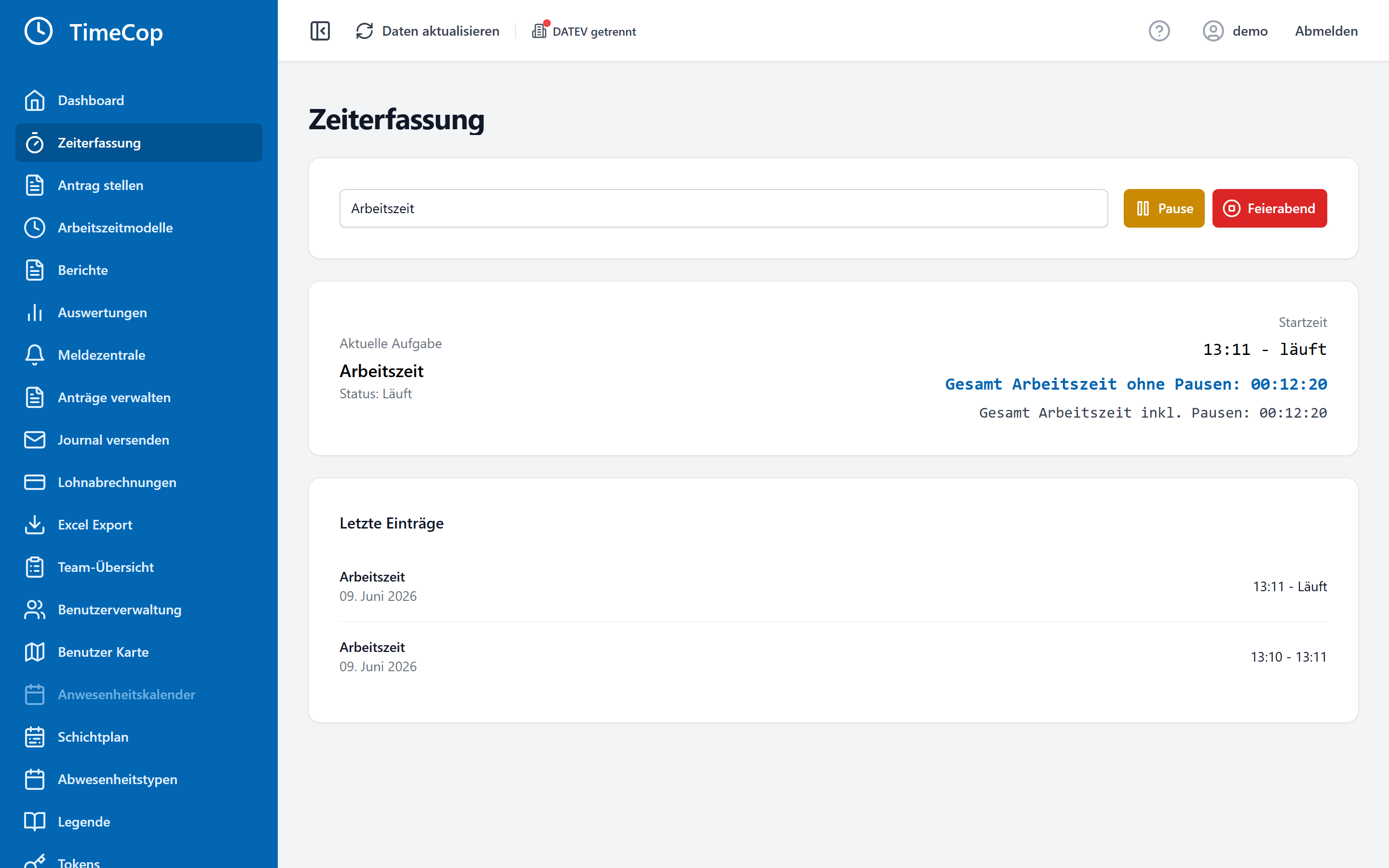
Task: Click the Antrag stellen document icon
Action: click(x=34, y=186)
